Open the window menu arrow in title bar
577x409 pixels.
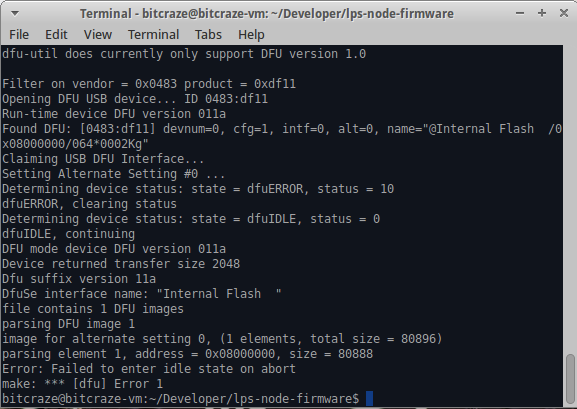pos(15,13)
